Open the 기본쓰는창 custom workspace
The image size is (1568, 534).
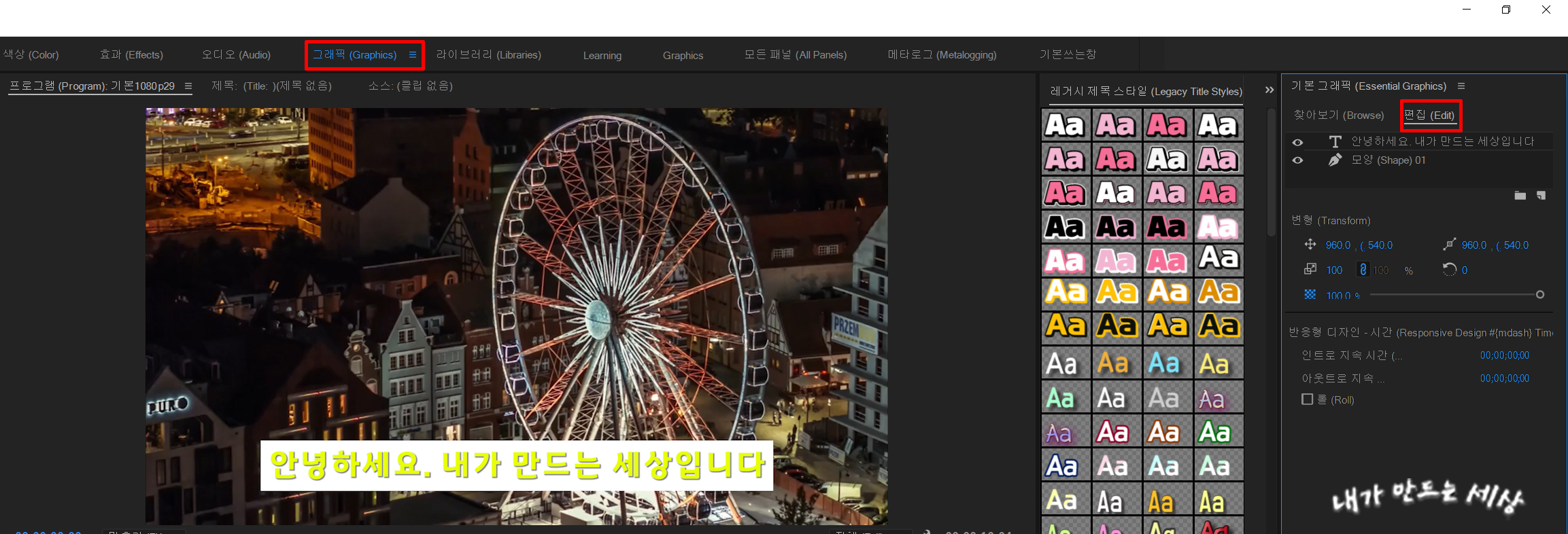[1068, 54]
